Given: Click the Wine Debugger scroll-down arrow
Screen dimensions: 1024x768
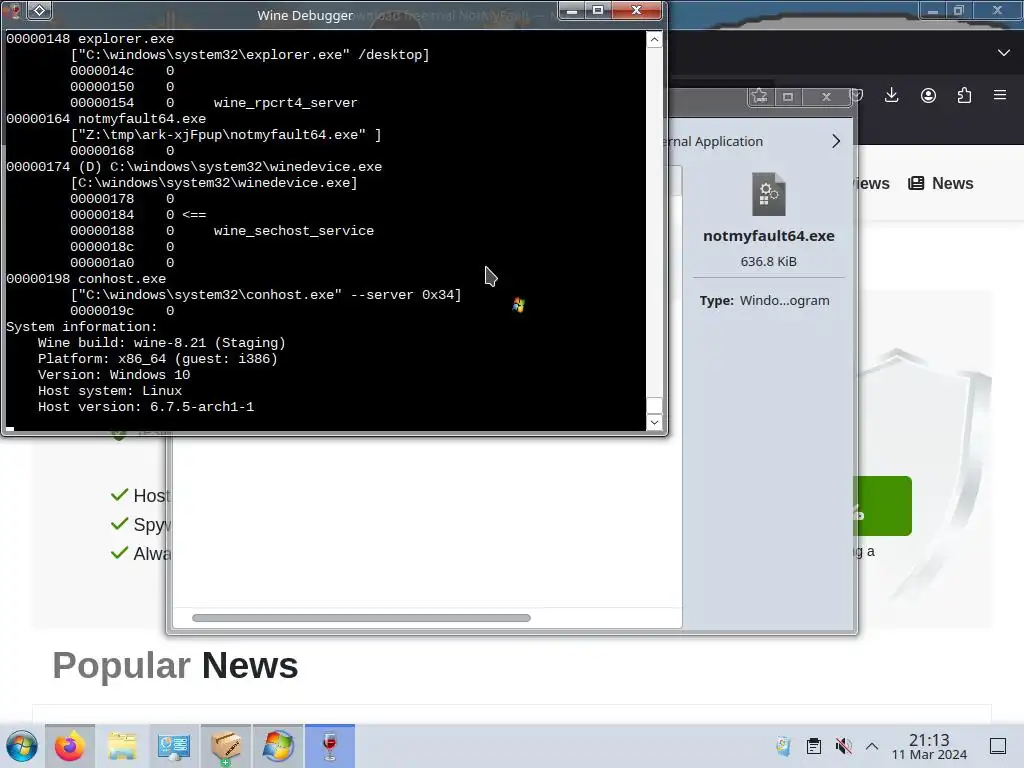Looking at the screenshot, I should tap(654, 422).
